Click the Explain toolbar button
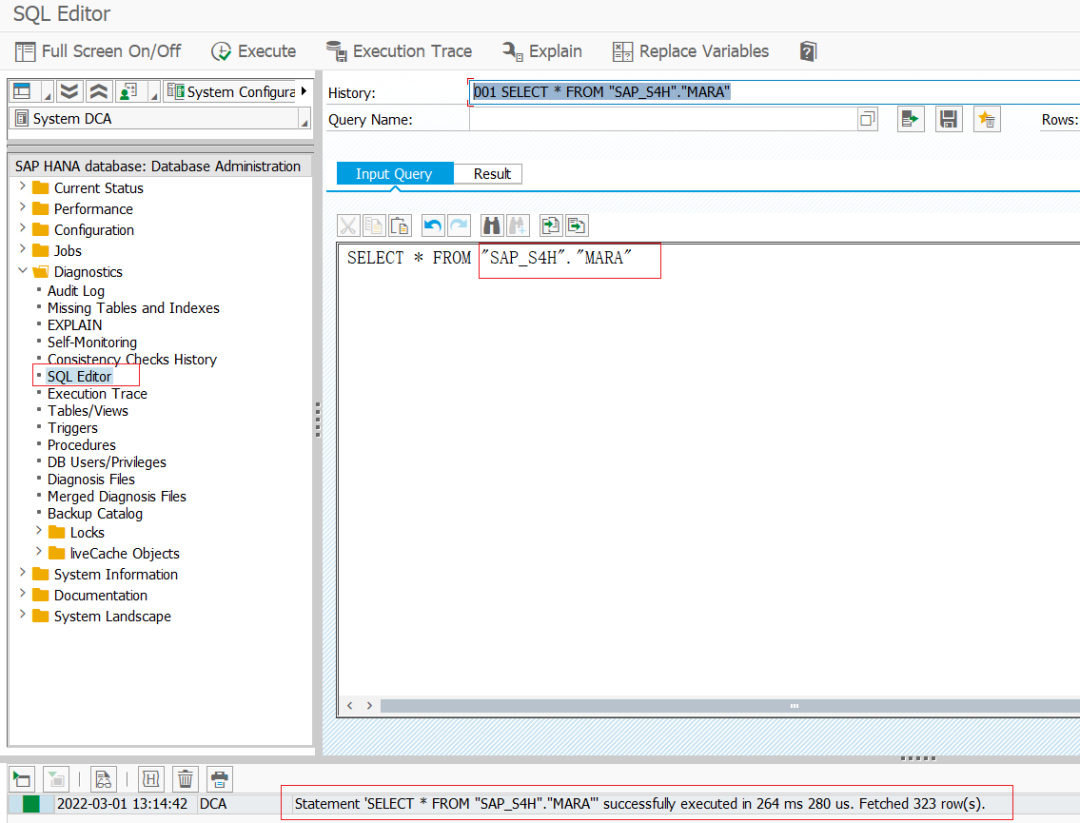The width and height of the screenshot is (1080, 823). pos(542,52)
